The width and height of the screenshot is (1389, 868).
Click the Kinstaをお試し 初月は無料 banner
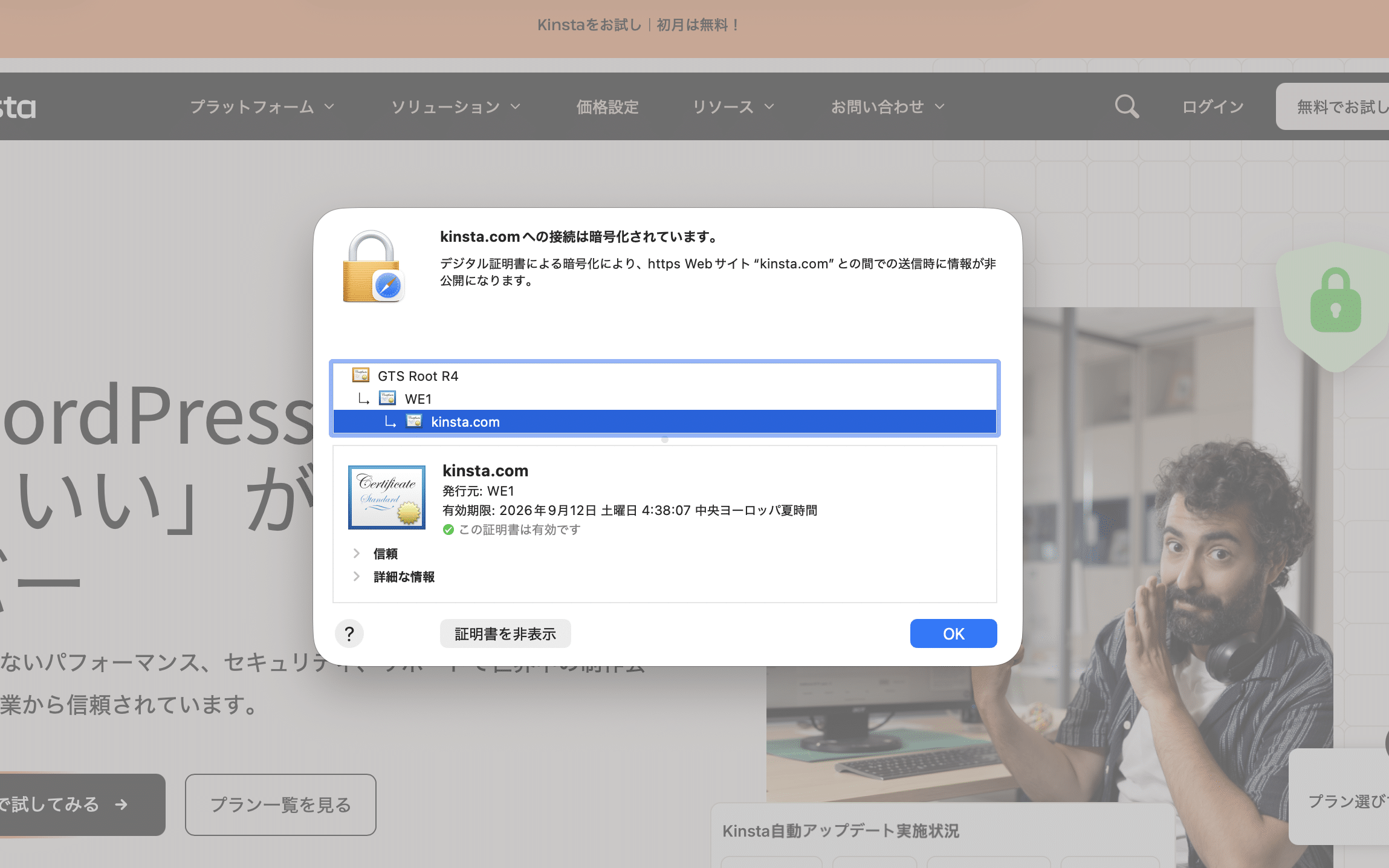(x=637, y=25)
